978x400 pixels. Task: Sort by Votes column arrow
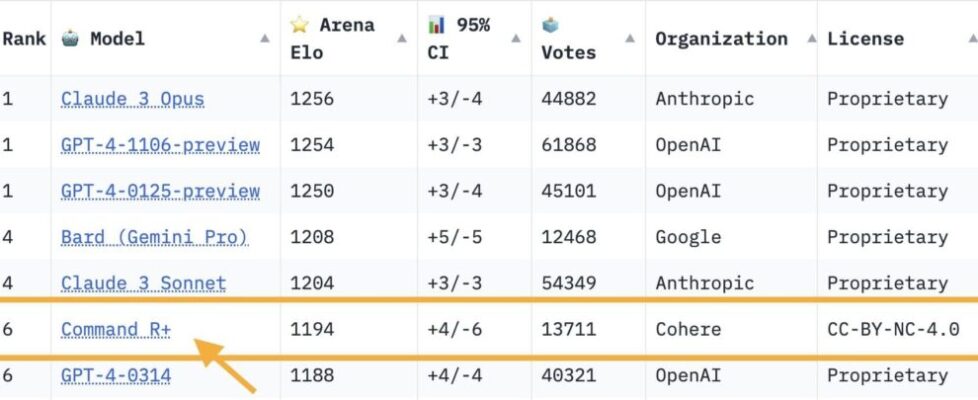(x=630, y=39)
